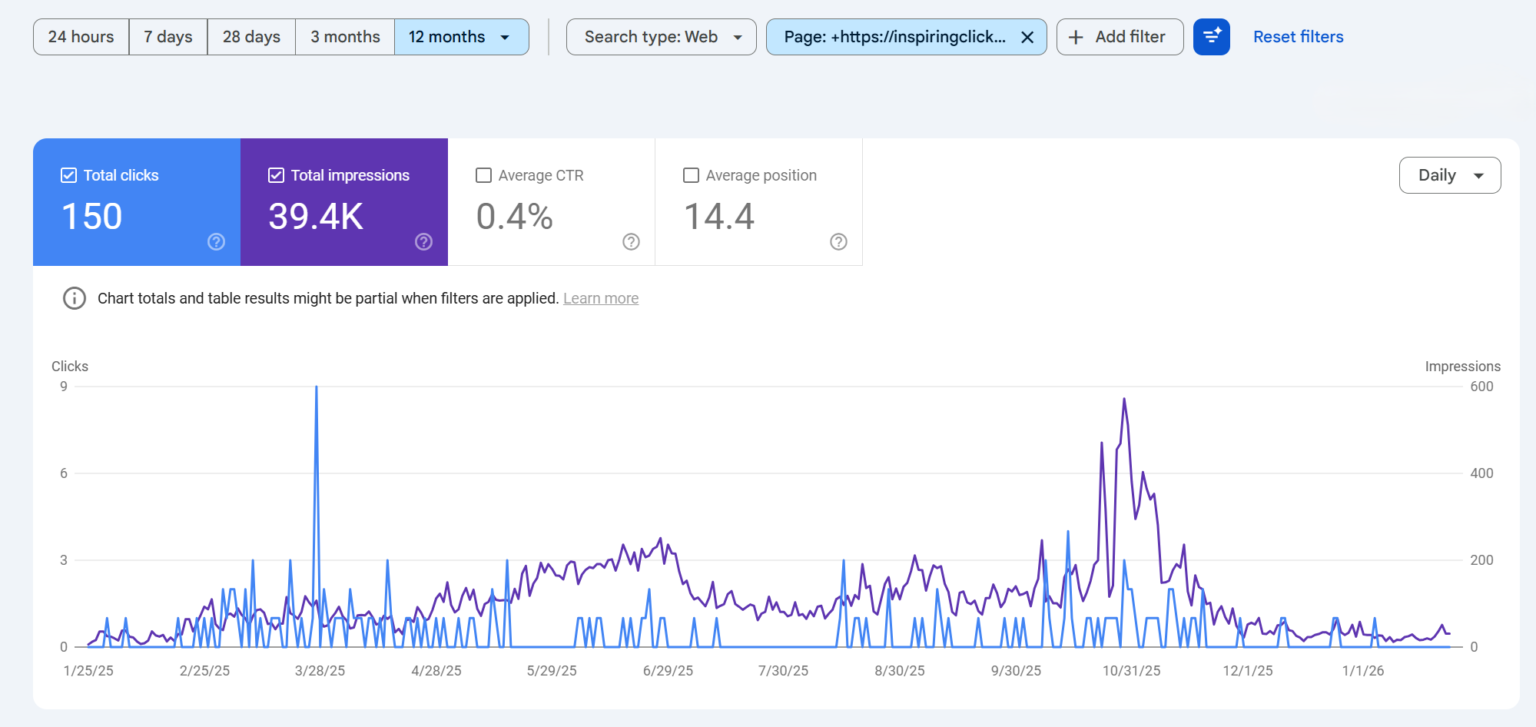Click the Average CTR help icon
Screen dimensions: 1536x727
point(631,241)
